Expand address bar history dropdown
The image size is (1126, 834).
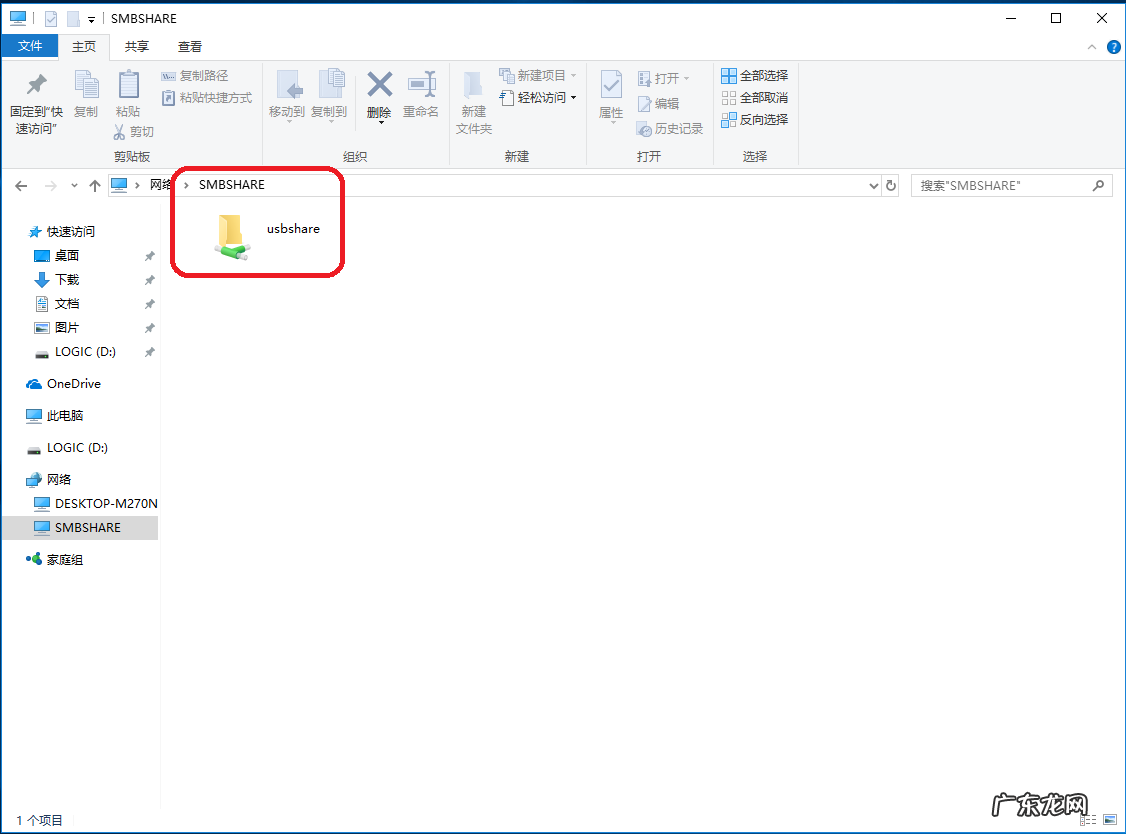coord(873,185)
